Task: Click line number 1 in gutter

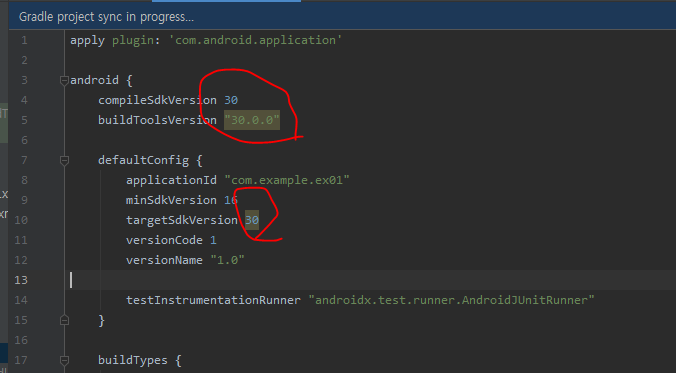Action: (x=24, y=41)
